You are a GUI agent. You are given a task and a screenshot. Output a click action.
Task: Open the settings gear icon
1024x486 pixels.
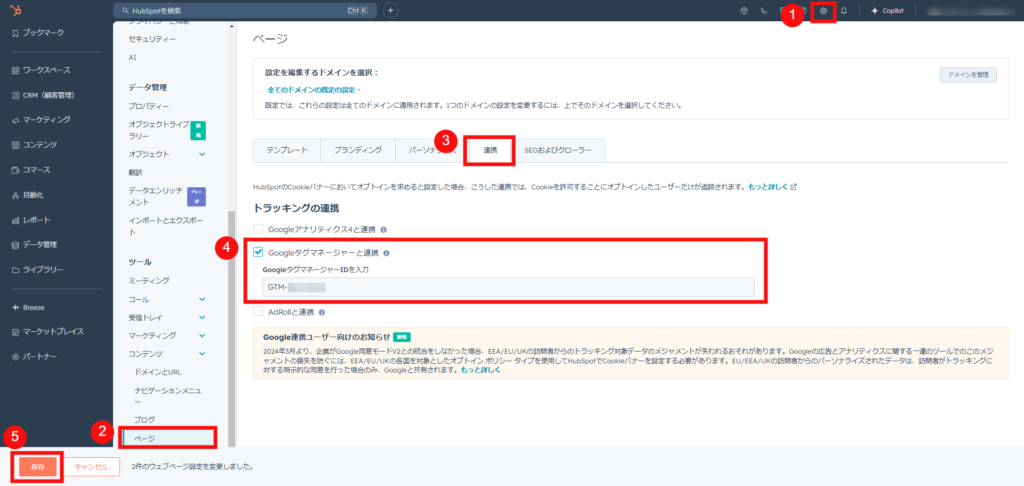coord(824,10)
